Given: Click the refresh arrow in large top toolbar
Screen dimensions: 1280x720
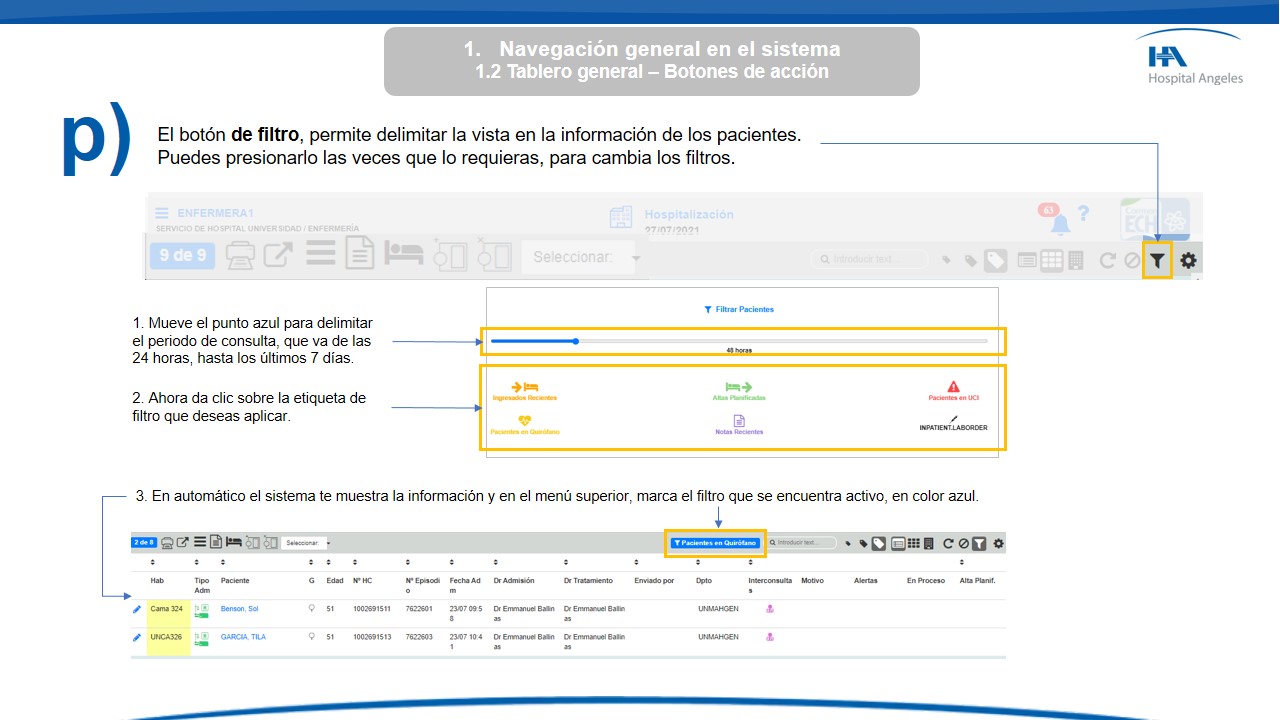Looking at the screenshot, I should click(x=1107, y=260).
